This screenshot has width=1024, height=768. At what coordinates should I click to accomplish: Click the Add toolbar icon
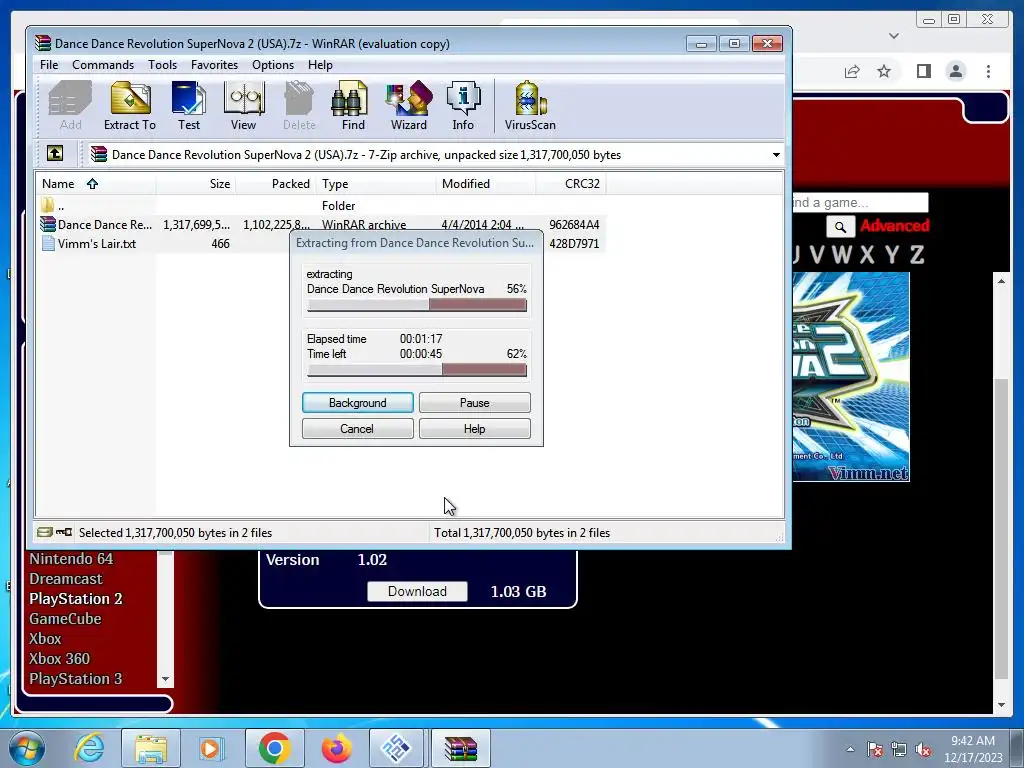pos(71,106)
